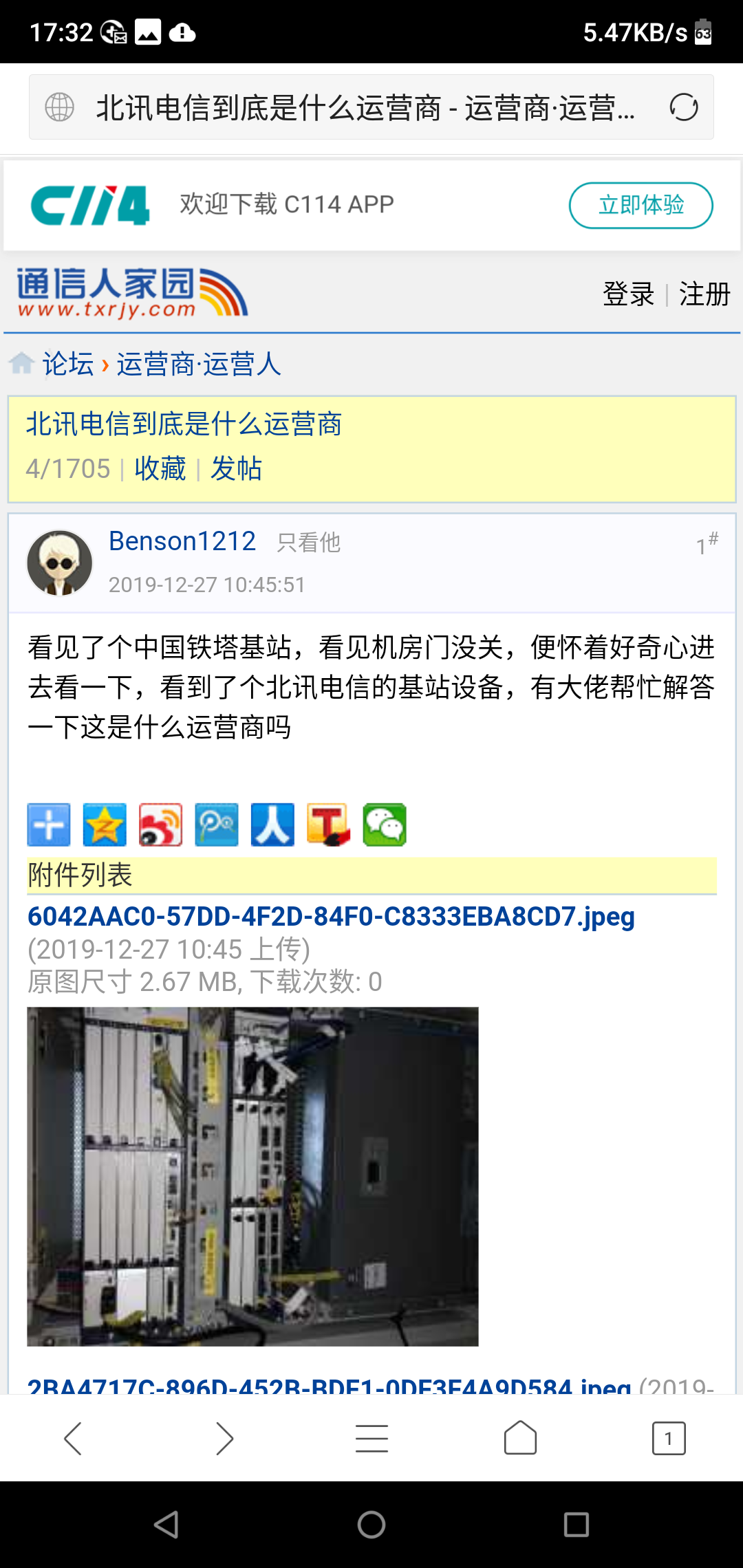Open the base station equipment photo thumbnail
Screen dimensions: 743x1568
coord(252,1177)
